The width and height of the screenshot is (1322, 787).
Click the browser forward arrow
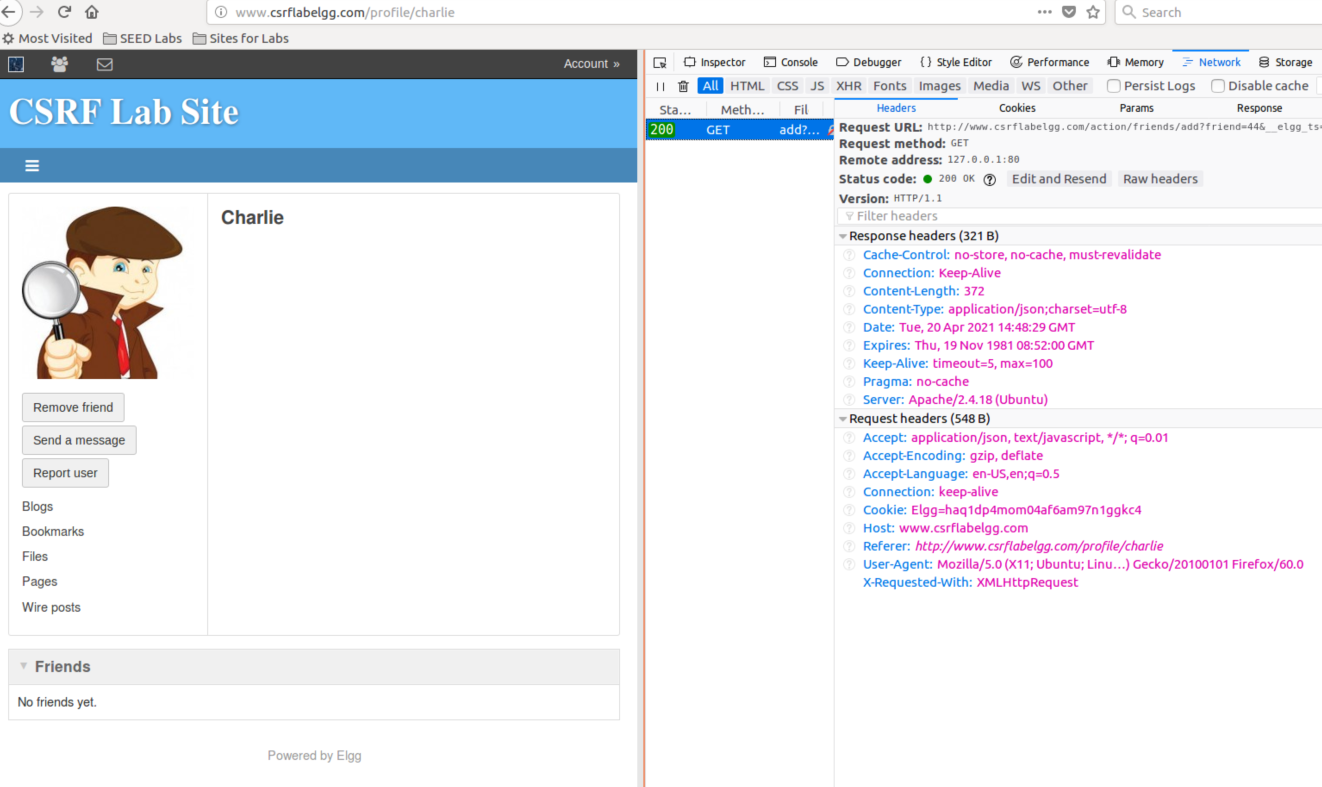coord(36,12)
